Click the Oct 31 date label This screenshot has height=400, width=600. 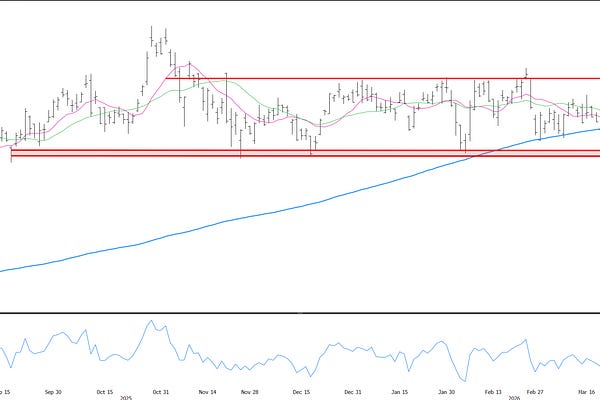pyautogui.click(x=161, y=392)
